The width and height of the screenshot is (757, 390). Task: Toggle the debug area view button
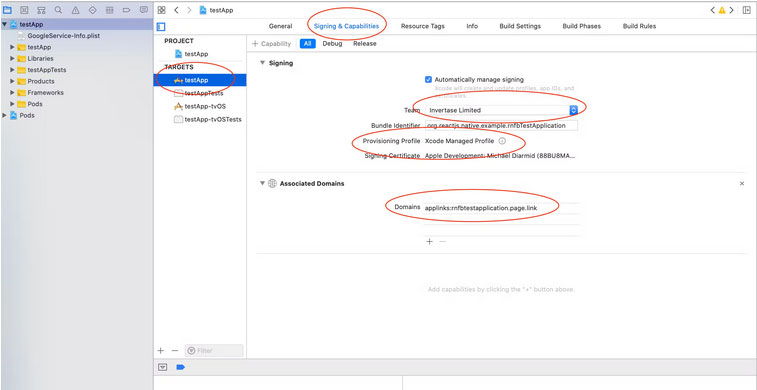pos(163,367)
